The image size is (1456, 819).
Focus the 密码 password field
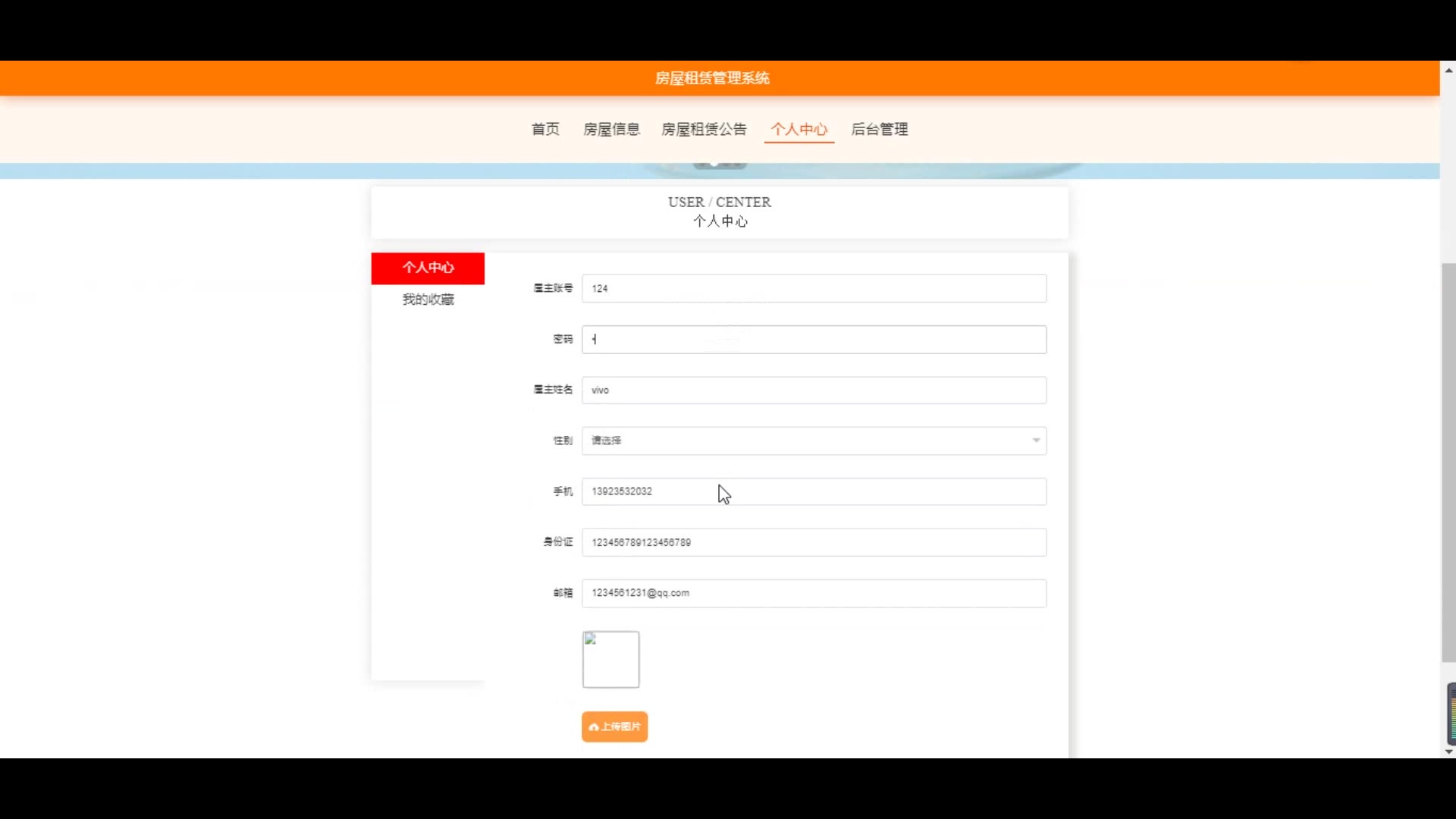[814, 339]
